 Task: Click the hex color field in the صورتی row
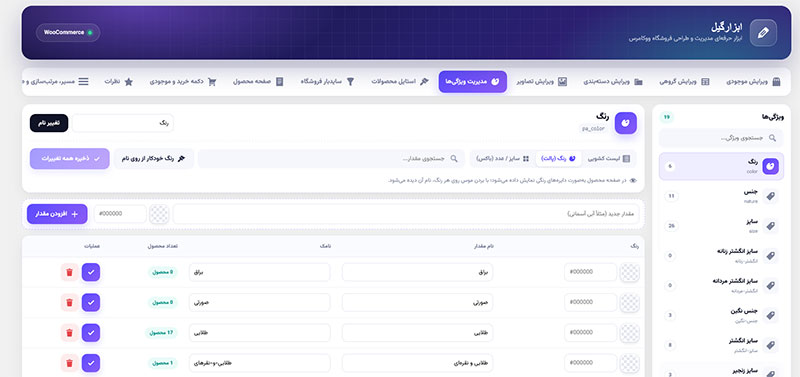[x=590, y=303]
